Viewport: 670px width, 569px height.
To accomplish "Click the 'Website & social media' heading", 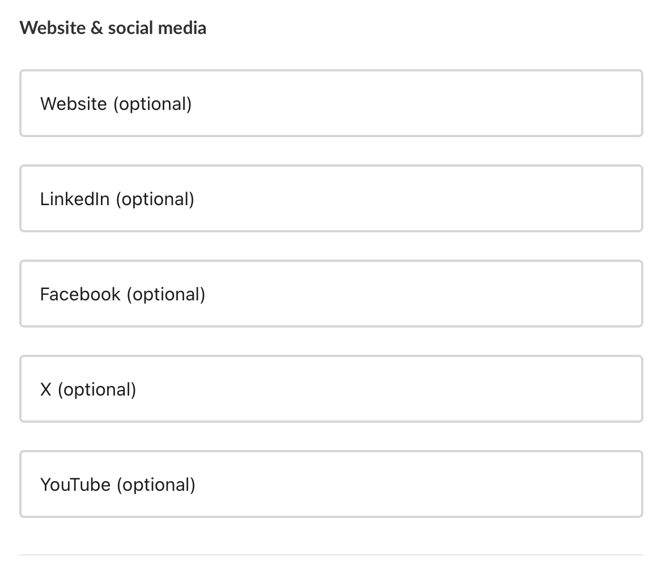I will click(113, 28).
